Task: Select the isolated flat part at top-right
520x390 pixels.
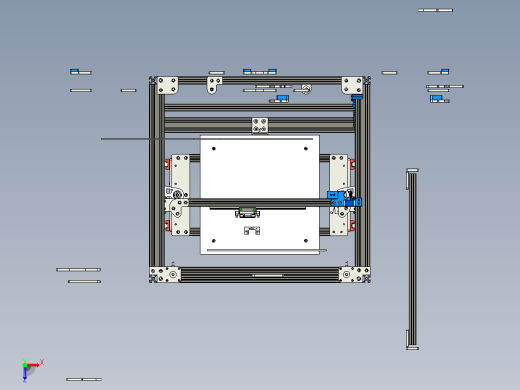Action: point(435,10)
